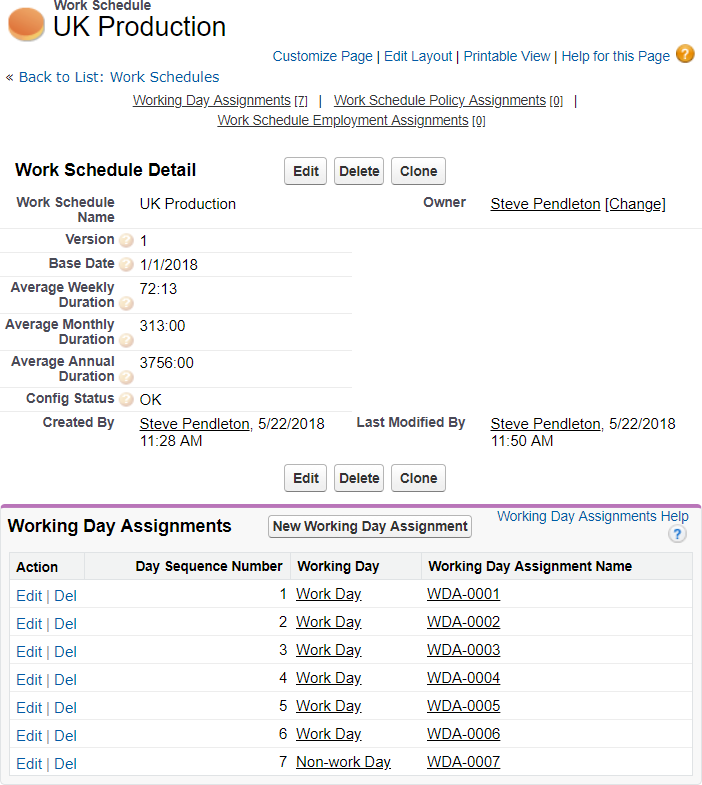Click the Average Weekly Duration info icon
This screenshot has width=702, height=785.
point(126,303)
